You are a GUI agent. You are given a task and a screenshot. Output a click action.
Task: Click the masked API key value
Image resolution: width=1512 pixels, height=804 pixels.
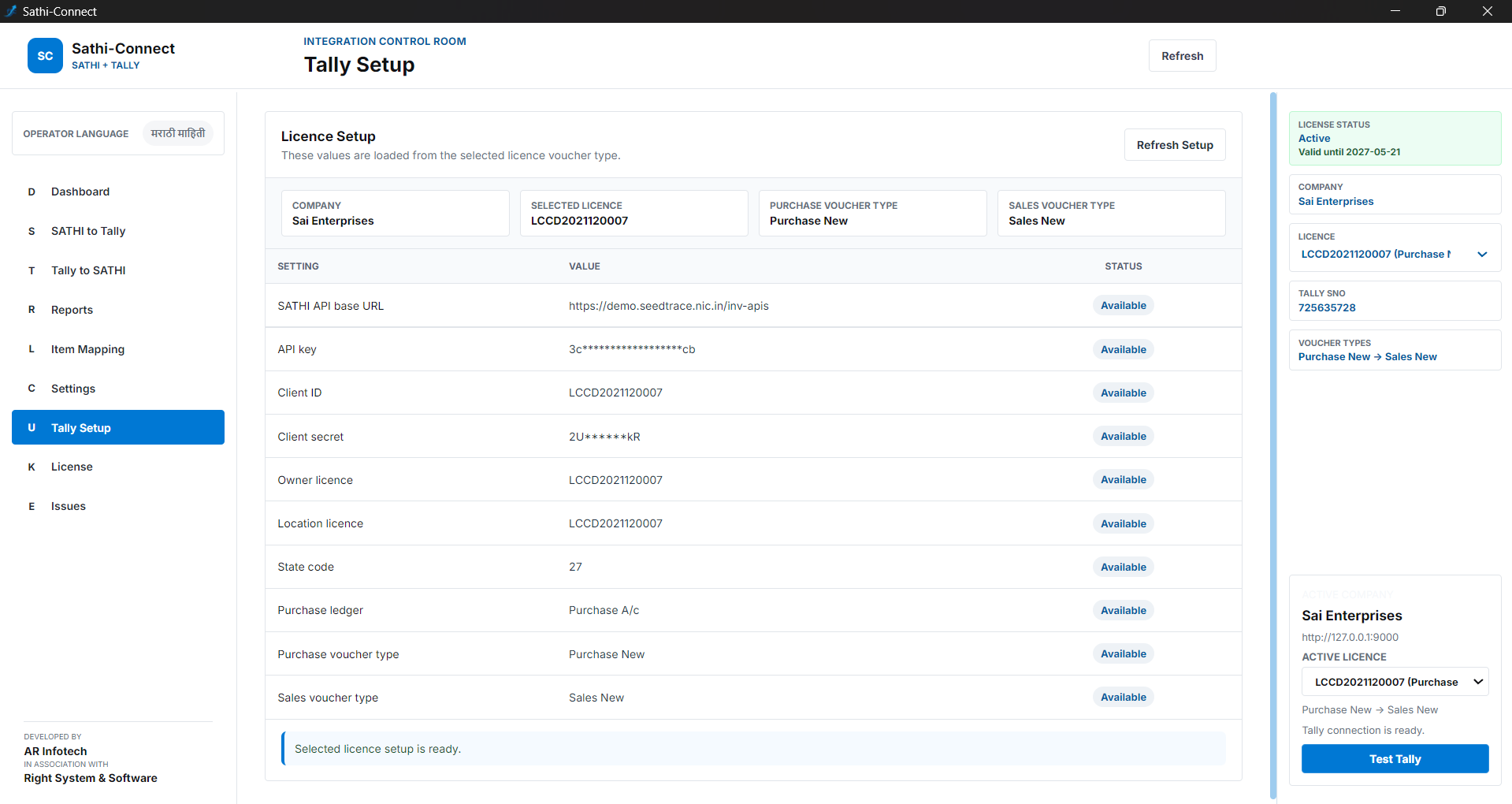point(632,349)
